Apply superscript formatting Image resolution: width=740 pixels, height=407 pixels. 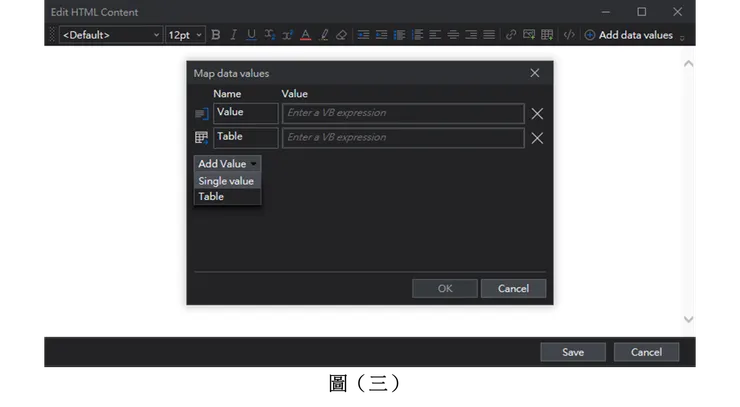point(287,35)
